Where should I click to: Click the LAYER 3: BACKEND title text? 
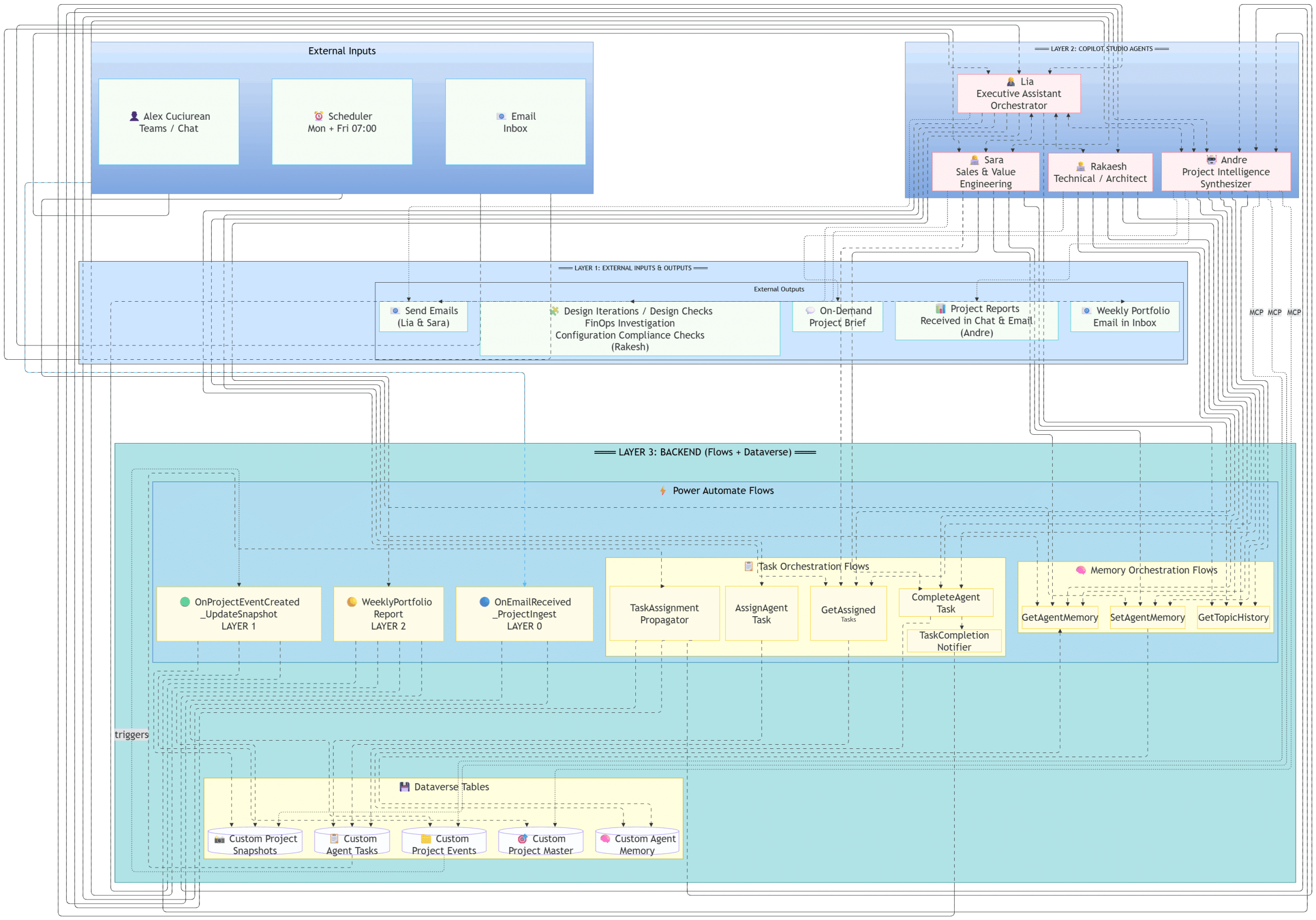point(705,452)
